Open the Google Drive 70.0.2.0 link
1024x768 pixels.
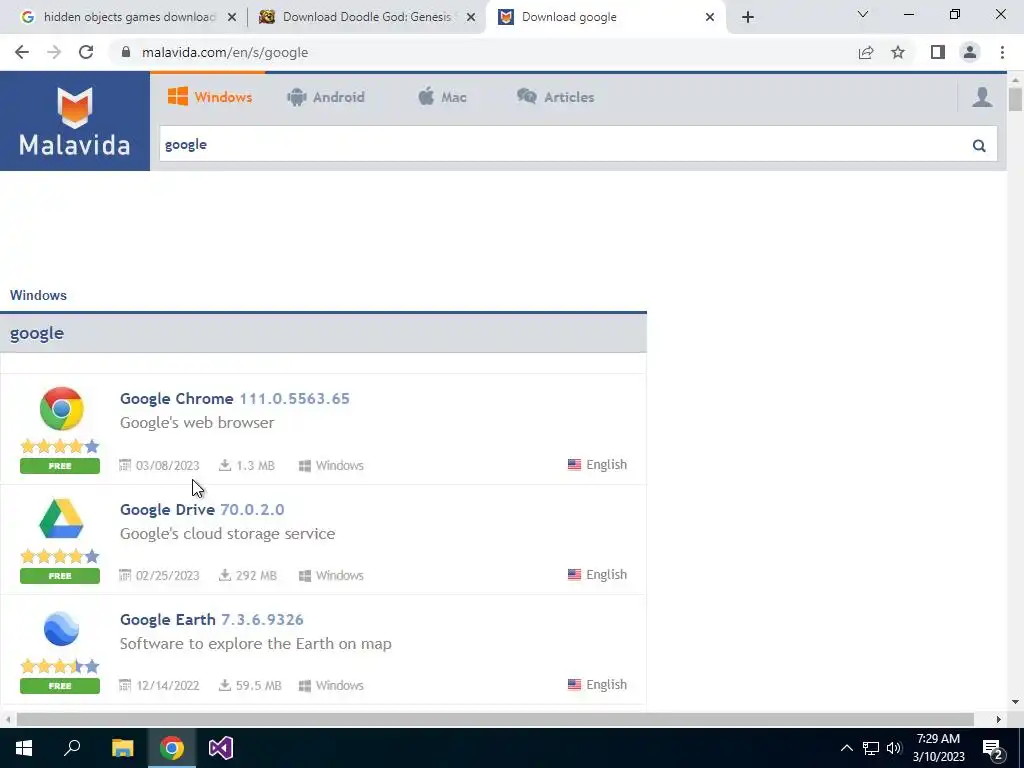tap(202, 509)
